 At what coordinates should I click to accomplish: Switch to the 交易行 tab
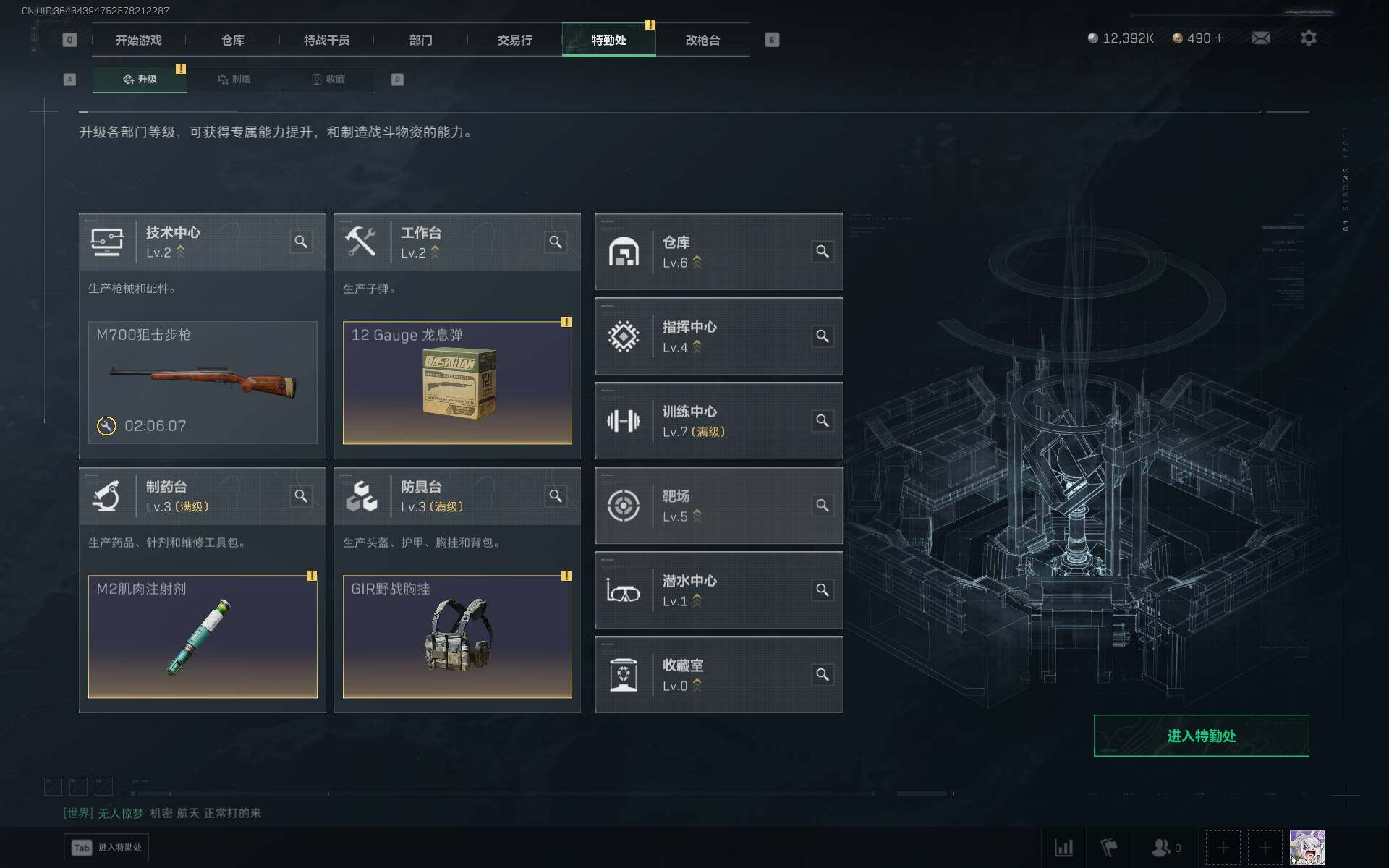coord(514,40)
